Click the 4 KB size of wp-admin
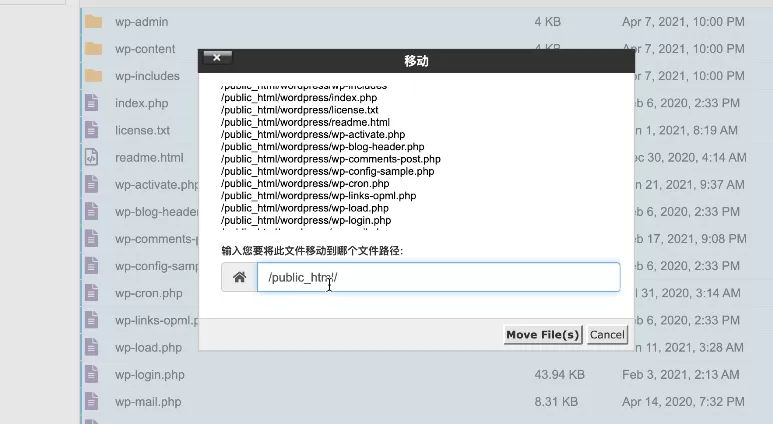 548,22
